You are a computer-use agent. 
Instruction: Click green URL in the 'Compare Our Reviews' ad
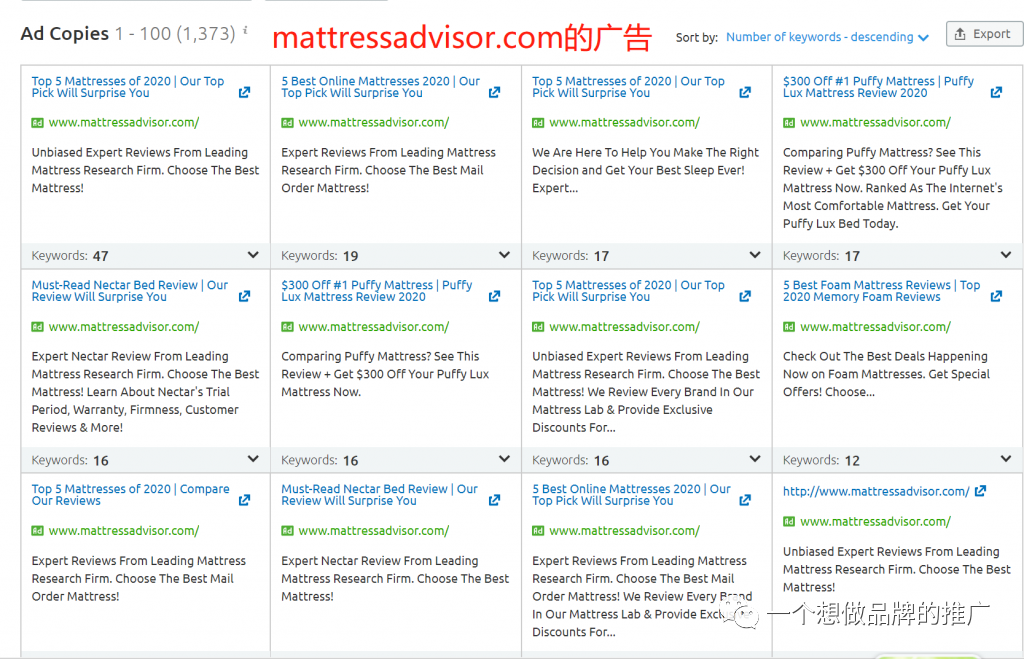point(124,530)
